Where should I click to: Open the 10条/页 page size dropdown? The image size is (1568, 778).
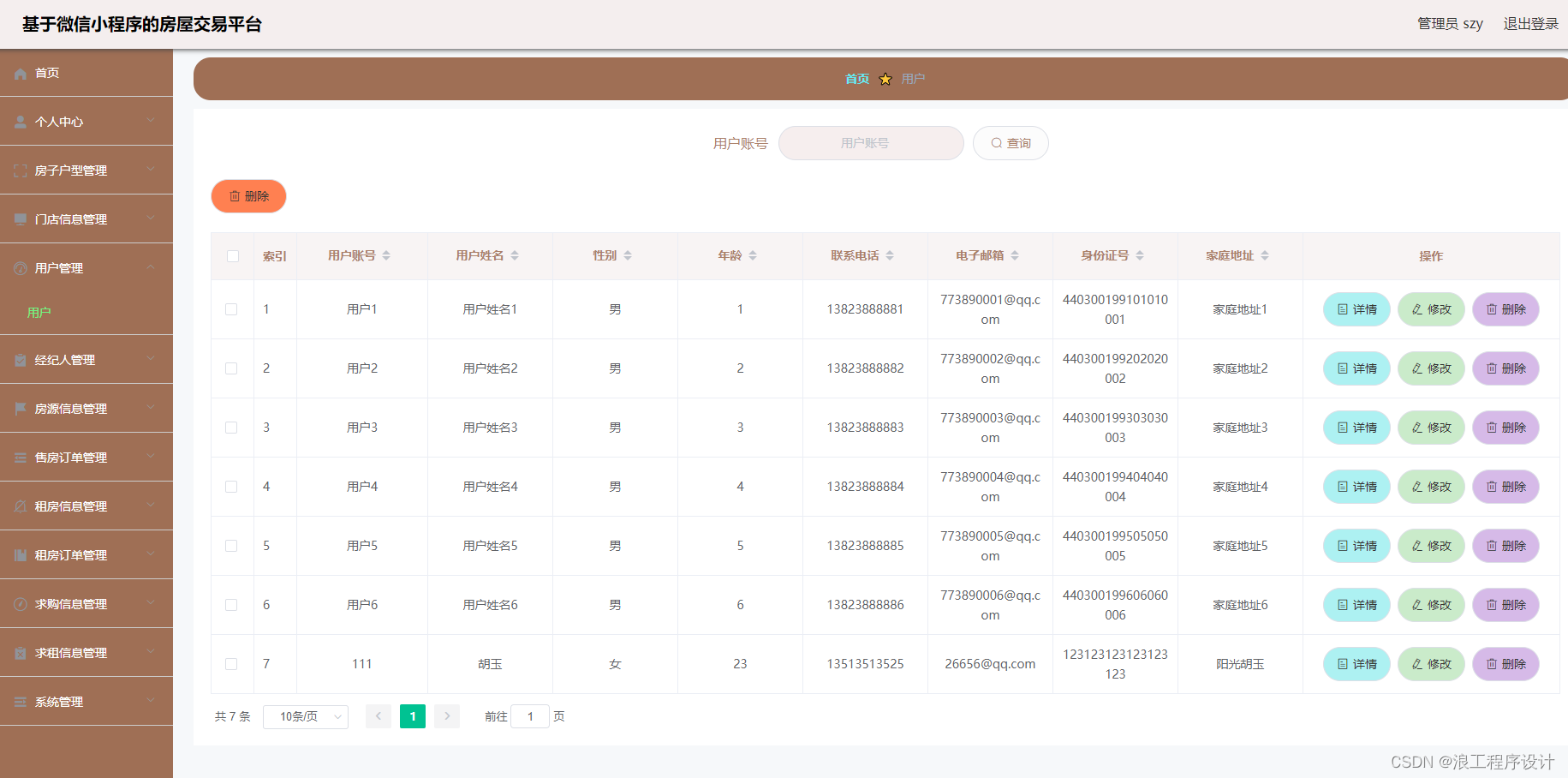[306, 716]
